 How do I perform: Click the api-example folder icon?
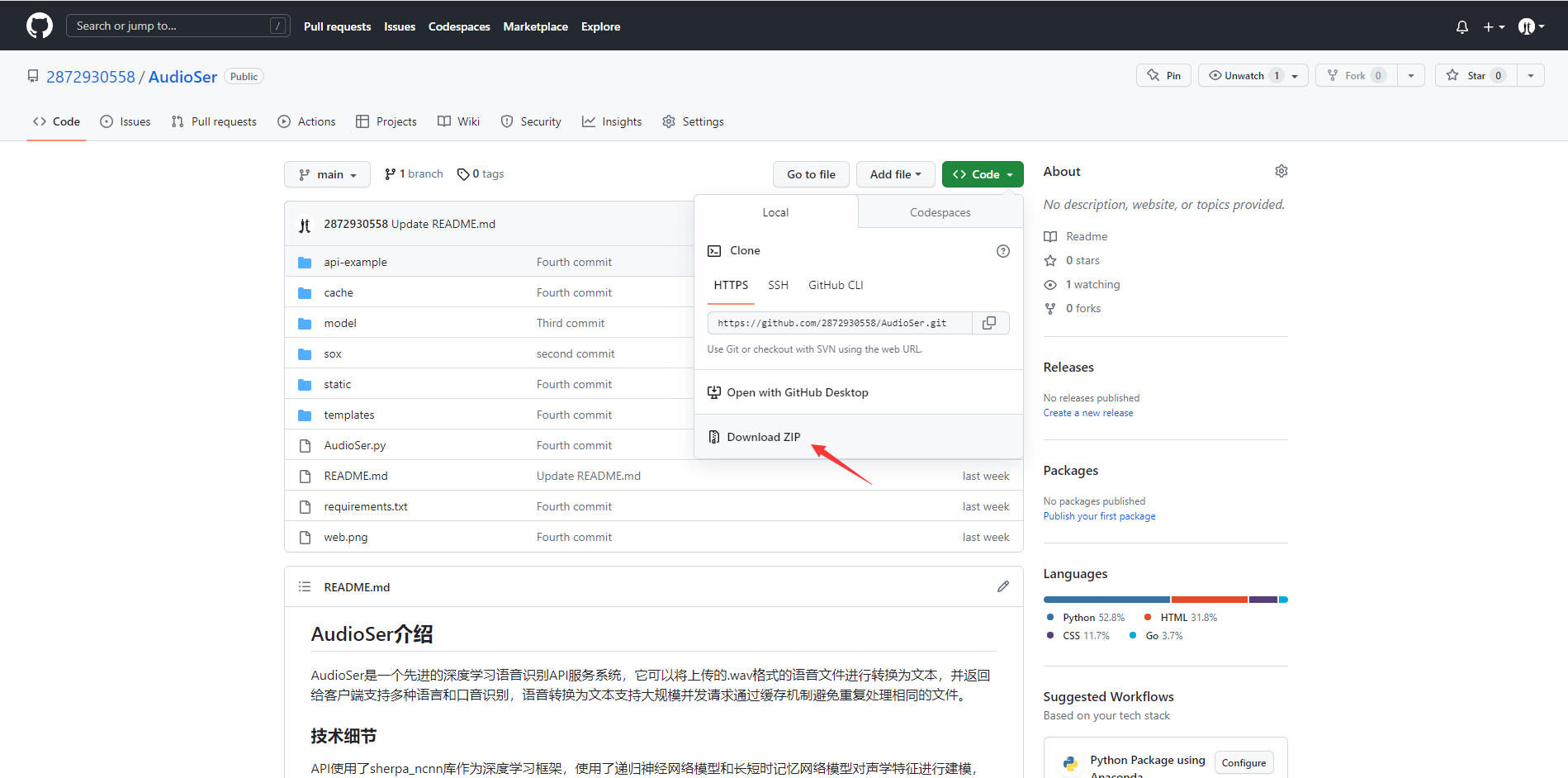(305, 263)
